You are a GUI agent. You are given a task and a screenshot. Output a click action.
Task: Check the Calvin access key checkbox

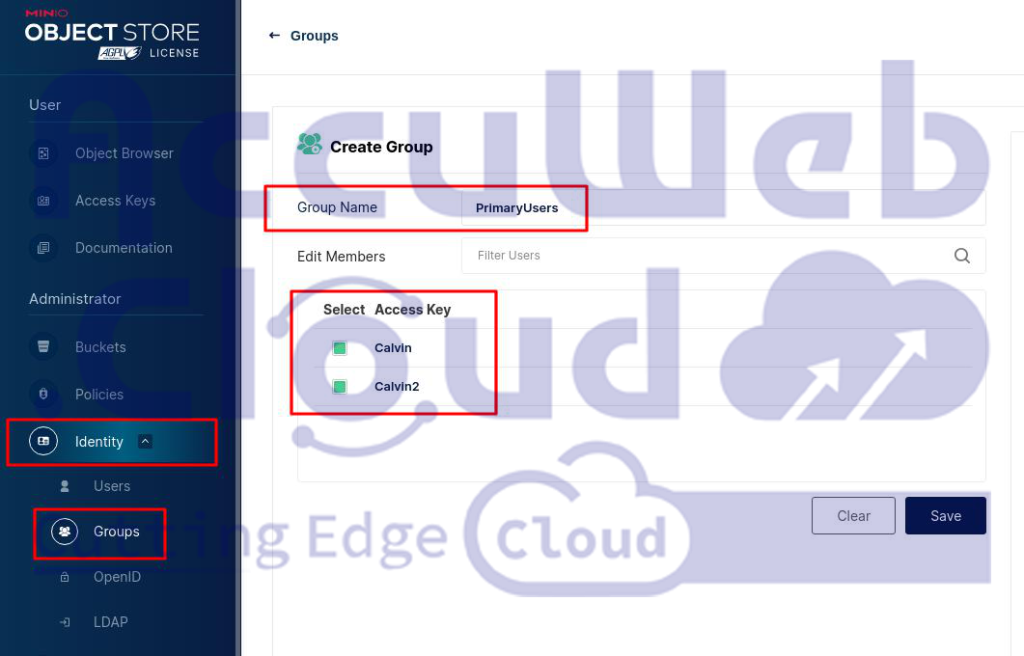[339, 348]
